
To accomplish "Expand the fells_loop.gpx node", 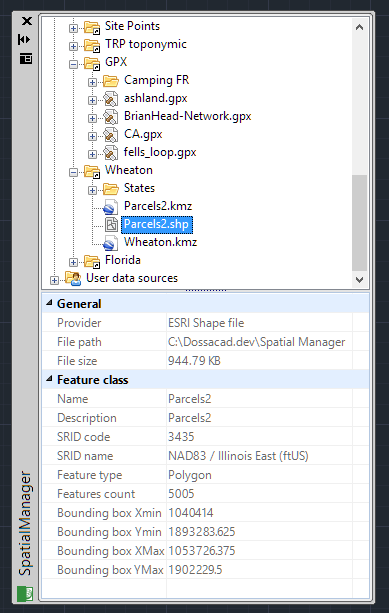I will 92,154.
